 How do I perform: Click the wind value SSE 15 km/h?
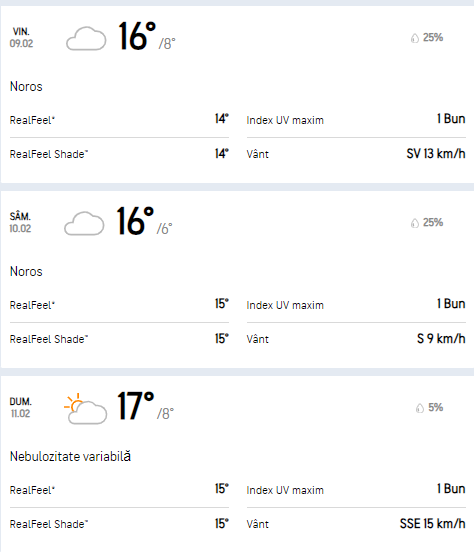click(433, 523)
